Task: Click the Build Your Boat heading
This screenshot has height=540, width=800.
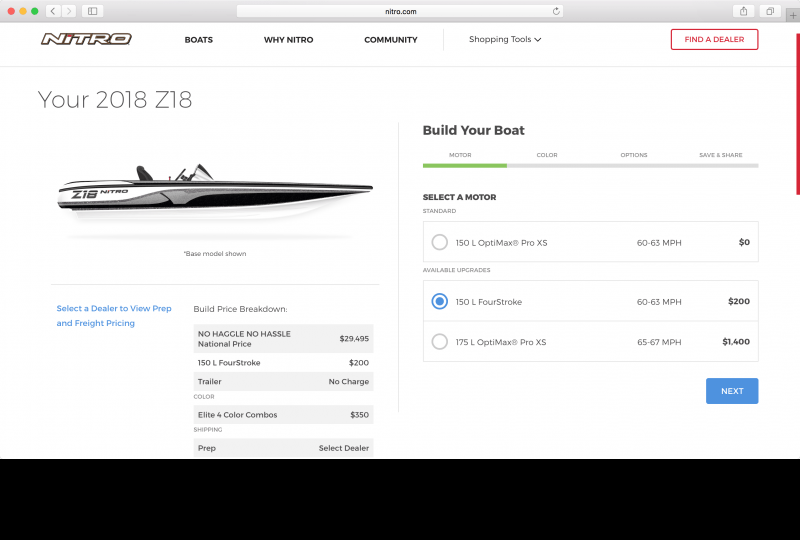Action: [473, 130]
